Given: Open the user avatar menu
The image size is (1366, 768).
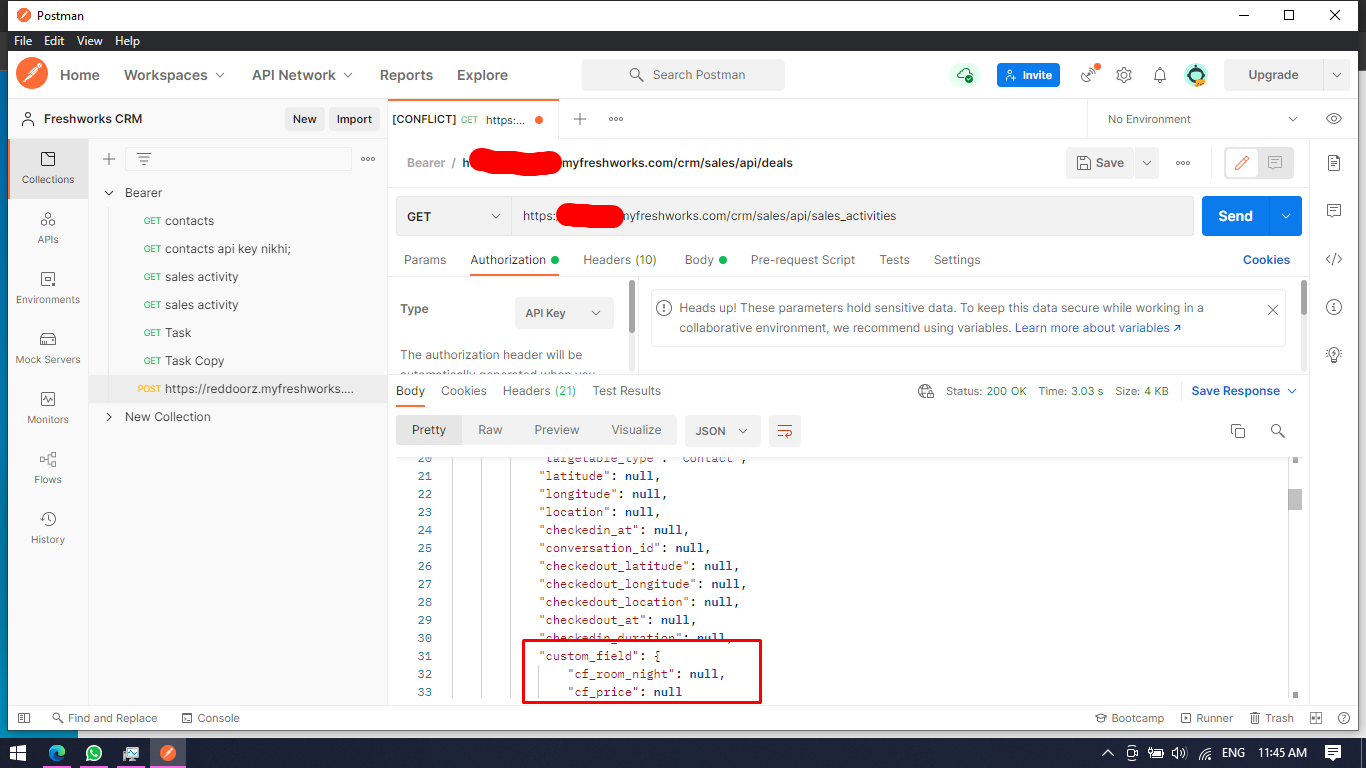Looking at the screenshot, I should point(1196,75).
